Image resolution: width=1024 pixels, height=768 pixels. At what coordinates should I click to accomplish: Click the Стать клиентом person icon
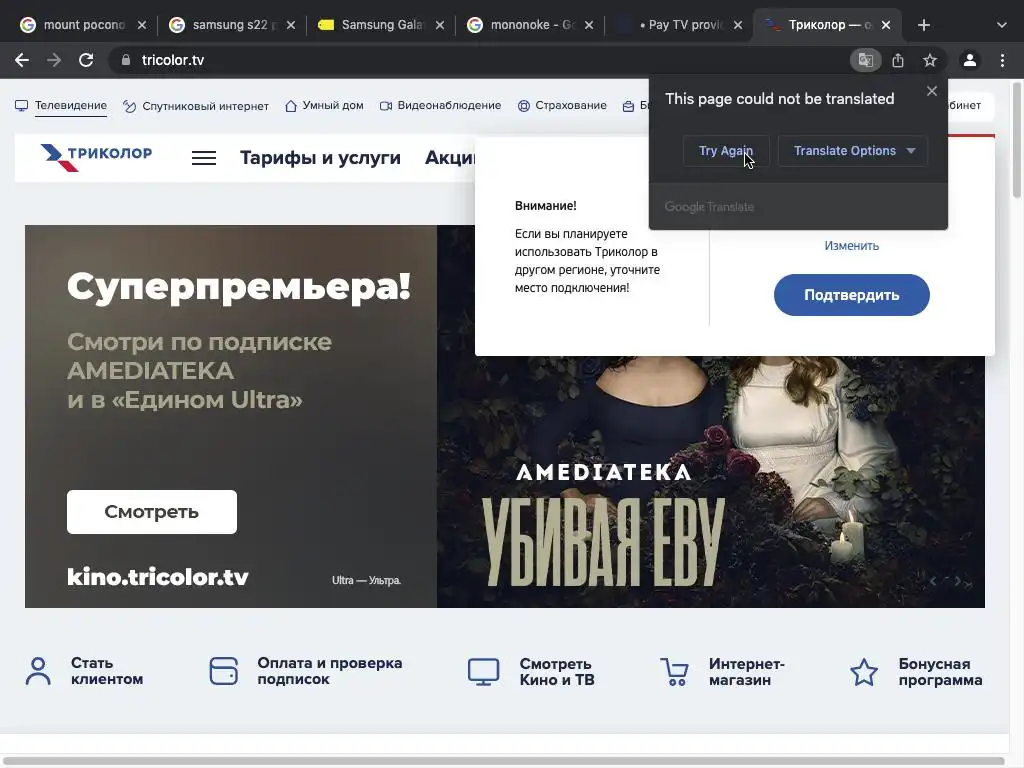click(39, 671)
